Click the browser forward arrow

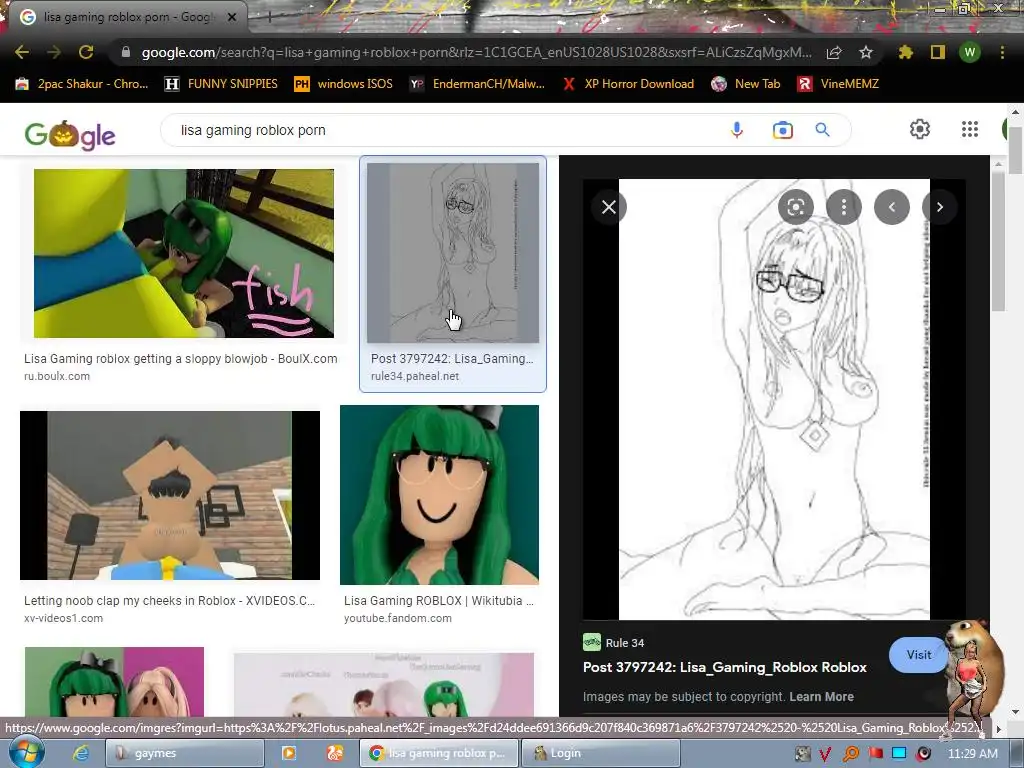tap(54, 52)
